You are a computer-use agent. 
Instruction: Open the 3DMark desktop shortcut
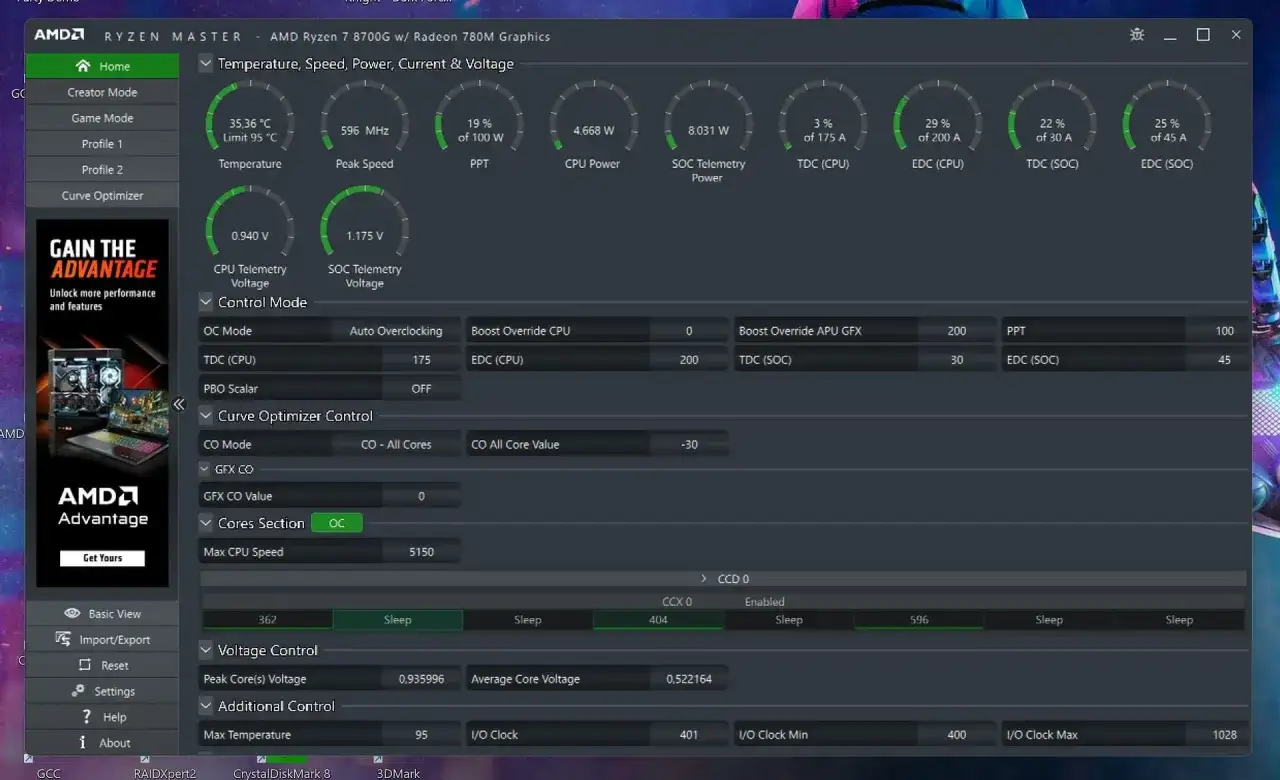[398, 766]
